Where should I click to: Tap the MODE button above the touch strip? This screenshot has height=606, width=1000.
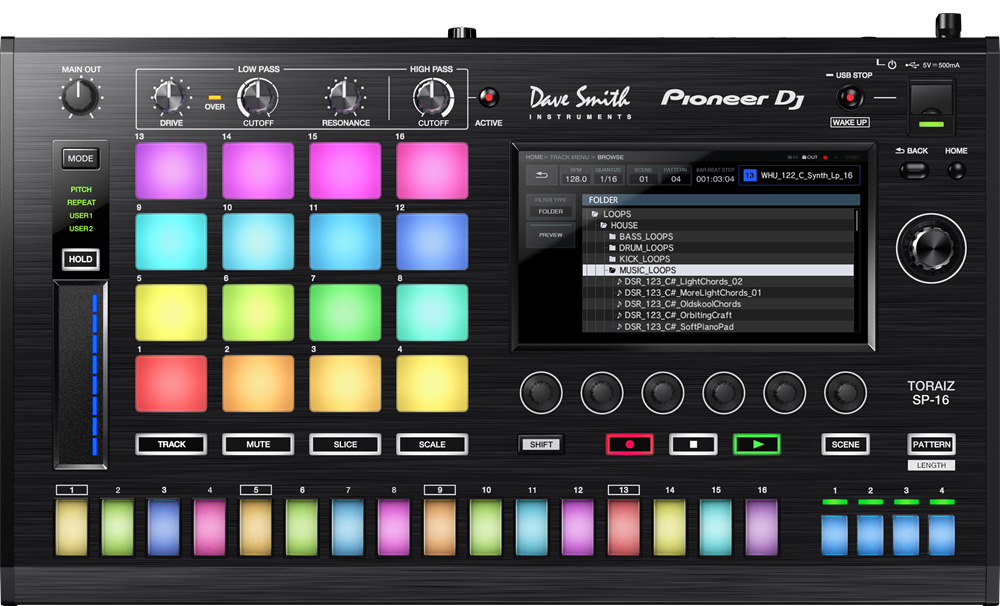pyautogui.click(x=80, y=158)
